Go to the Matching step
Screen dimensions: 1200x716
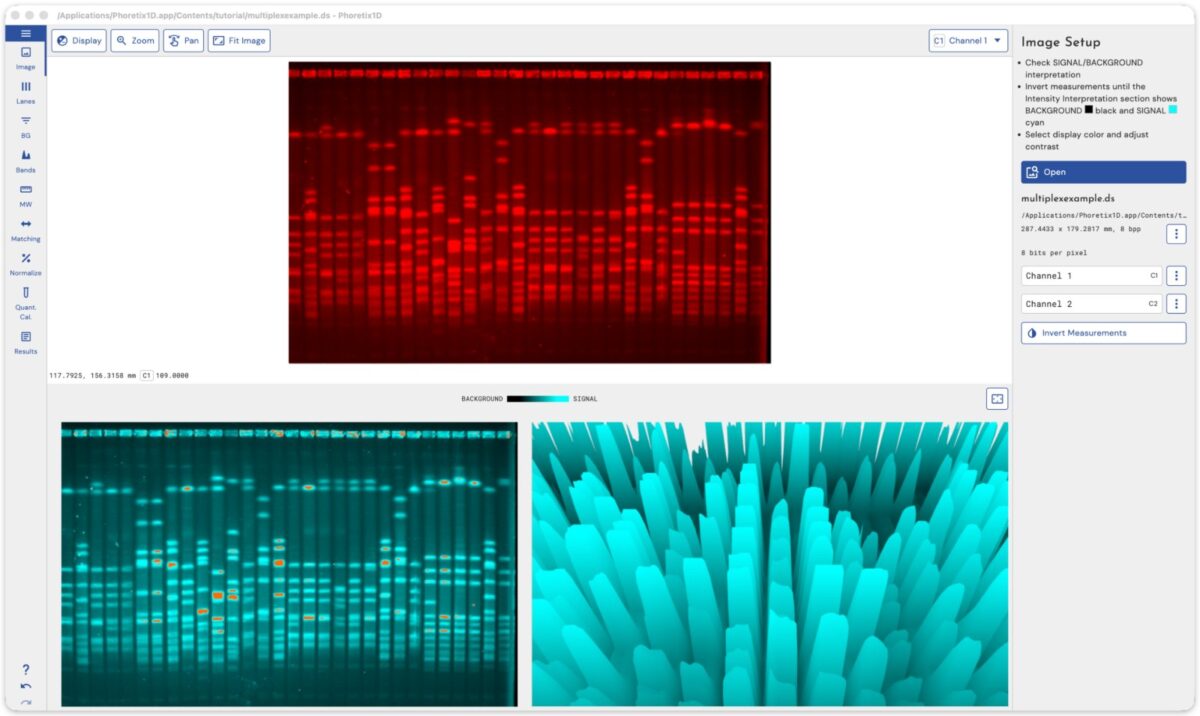(x=25, y=230)
